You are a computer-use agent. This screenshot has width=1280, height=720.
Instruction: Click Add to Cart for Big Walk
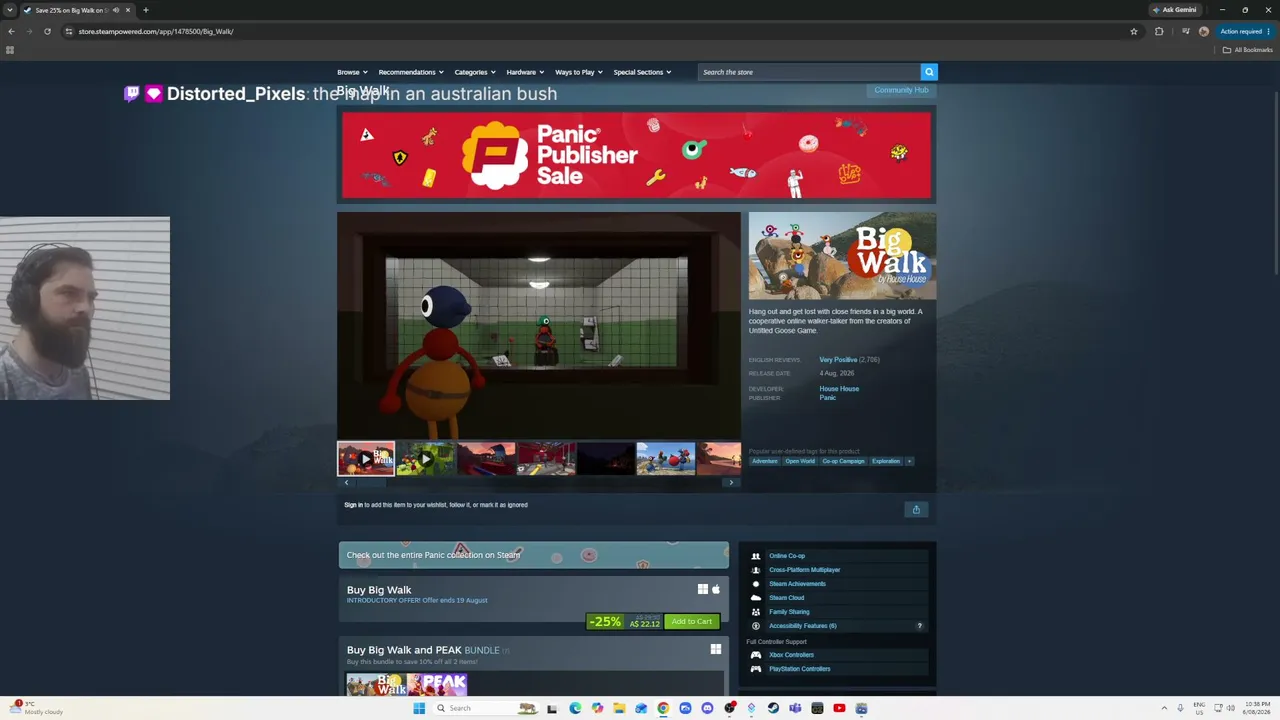point(692,622)
